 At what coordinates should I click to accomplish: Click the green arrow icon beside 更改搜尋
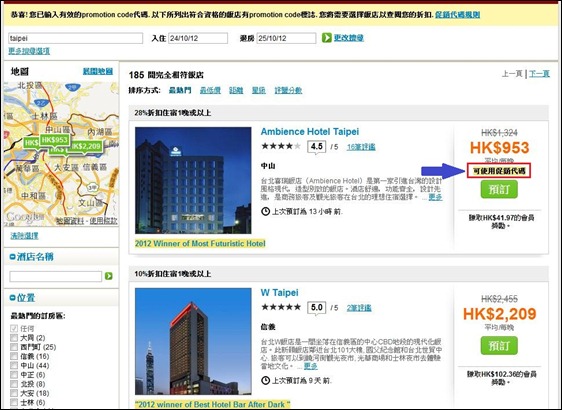pyautogui.click(x=327, y=38)
